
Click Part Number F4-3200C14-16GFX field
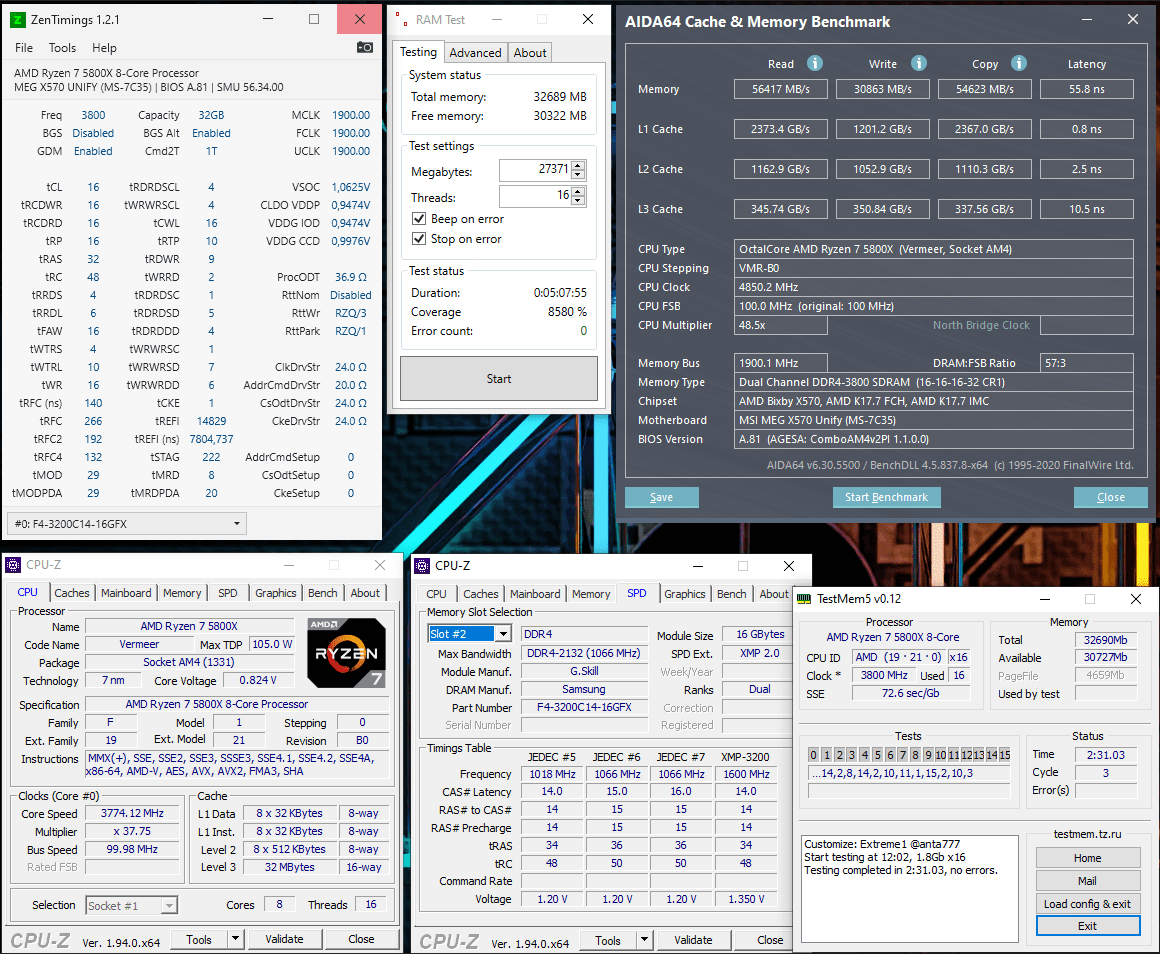[584, 707]
